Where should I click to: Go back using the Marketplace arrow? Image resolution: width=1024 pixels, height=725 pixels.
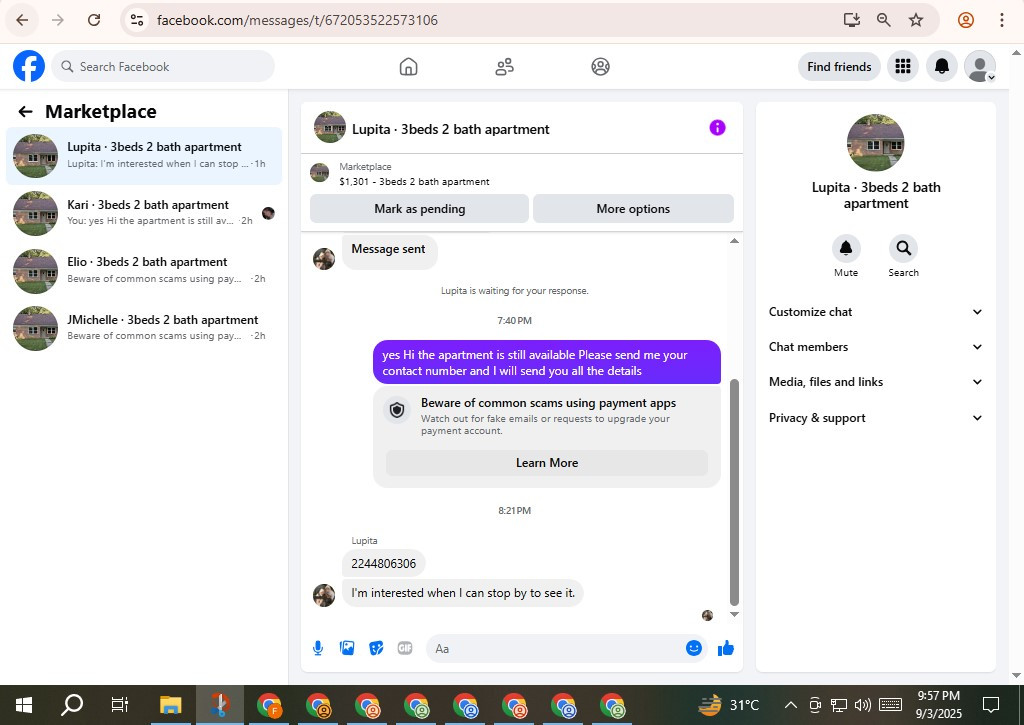[25, 112]
